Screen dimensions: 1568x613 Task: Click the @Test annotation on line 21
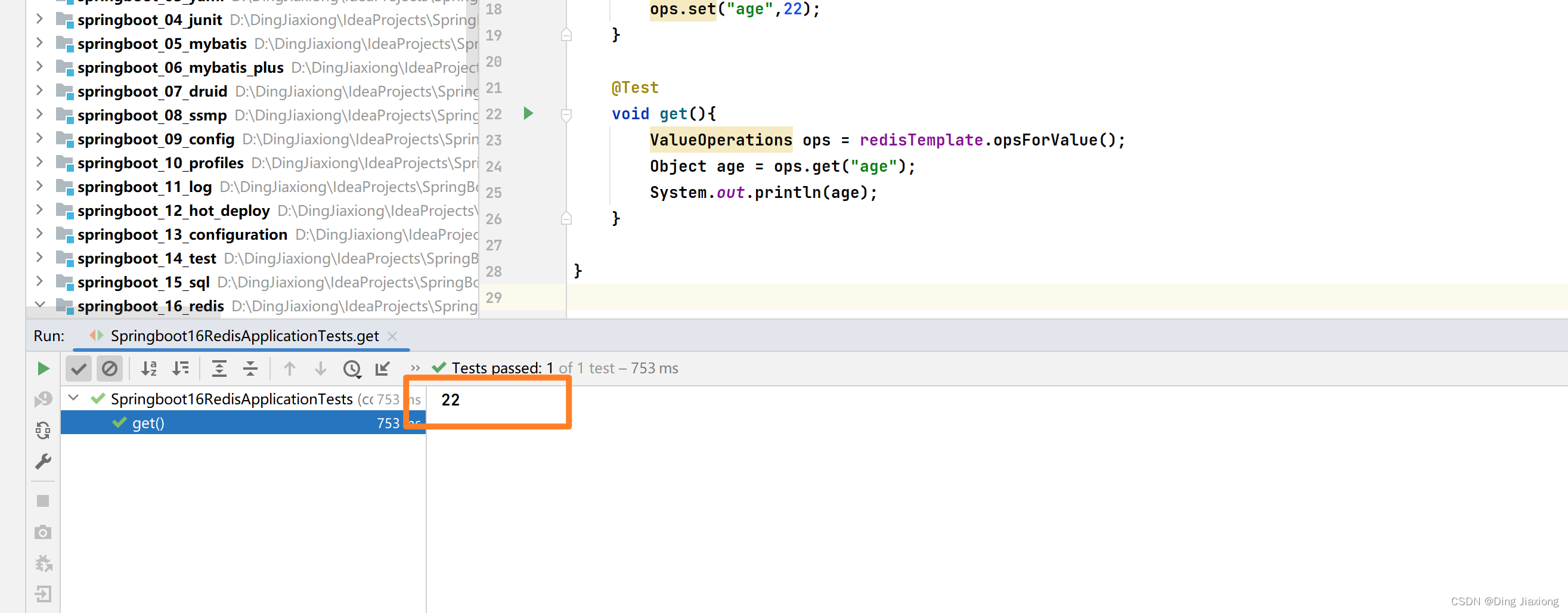click(635, 88)
